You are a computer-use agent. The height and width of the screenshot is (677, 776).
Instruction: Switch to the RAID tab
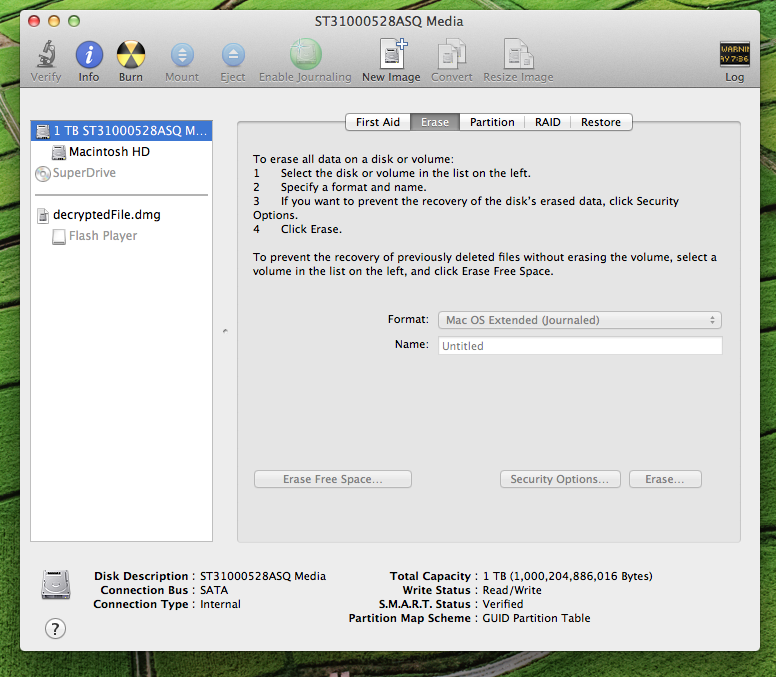(547, 122)
